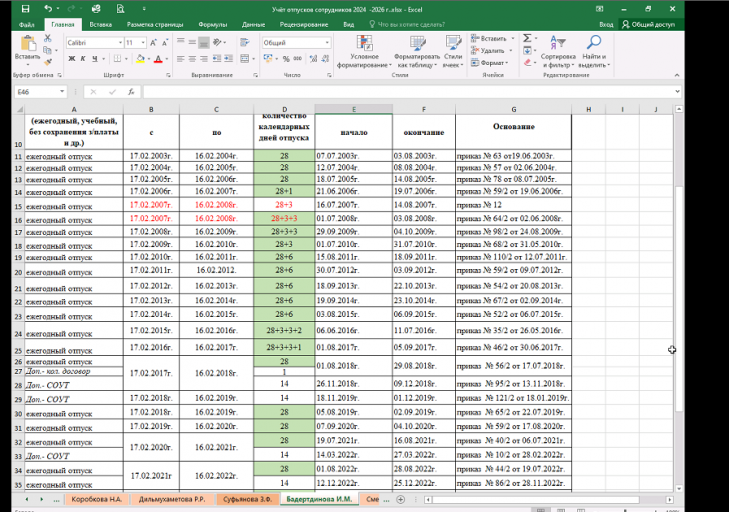Open Сортировка и фильтр menu
Screen dimensions: 729x512
558,52
